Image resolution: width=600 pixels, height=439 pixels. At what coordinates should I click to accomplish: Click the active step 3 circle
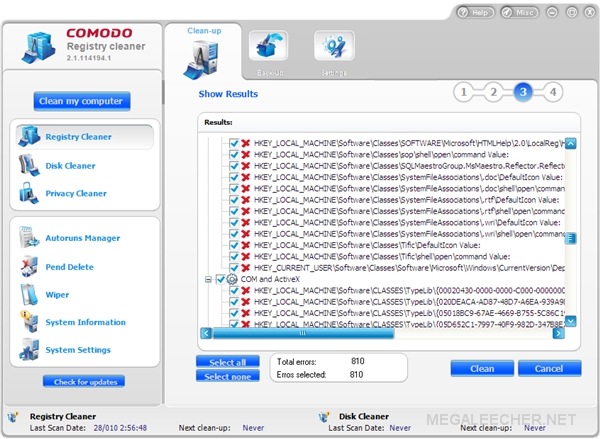tap(523, 92)
